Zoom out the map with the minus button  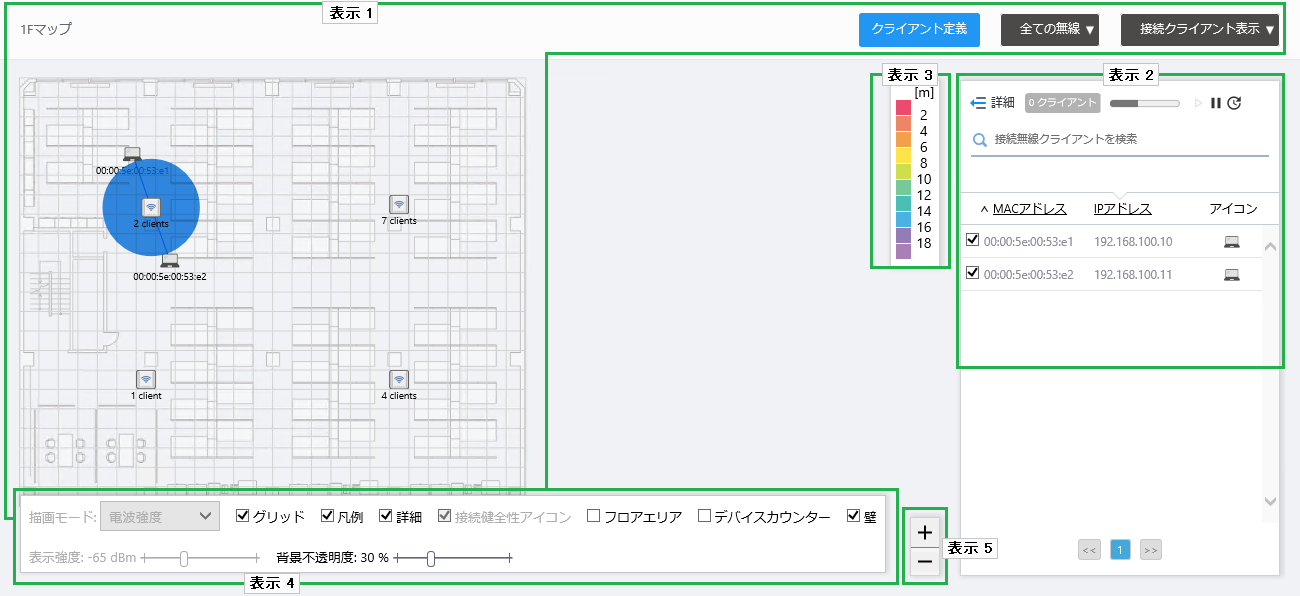(x=925, y=562)
